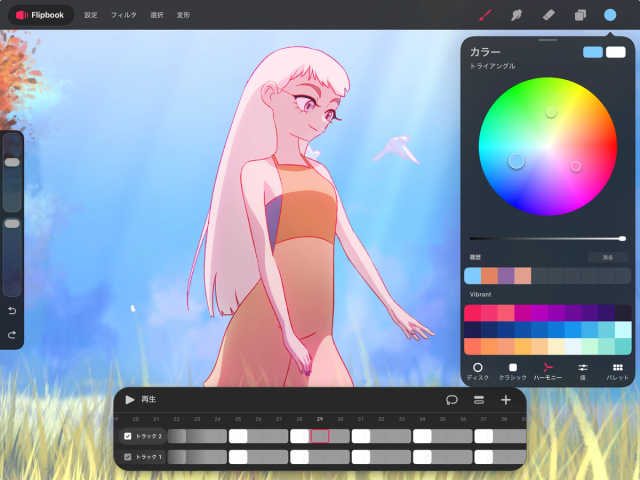This screenshot has width=640, height=480.
Task: Open timeline settings toggle icon
Action: [479, 400]
